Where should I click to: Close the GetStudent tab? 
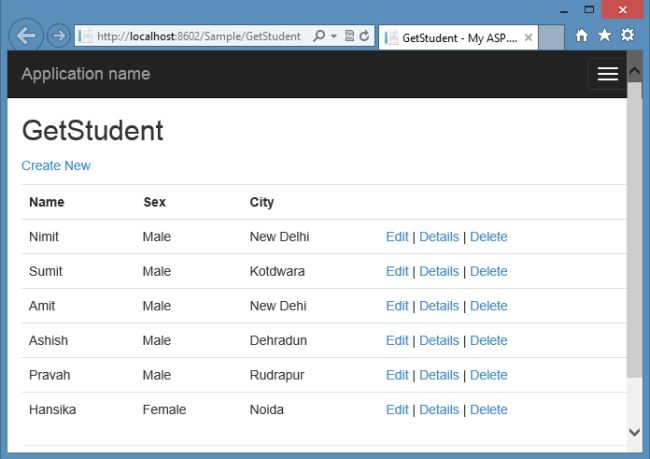coord(528,38)
